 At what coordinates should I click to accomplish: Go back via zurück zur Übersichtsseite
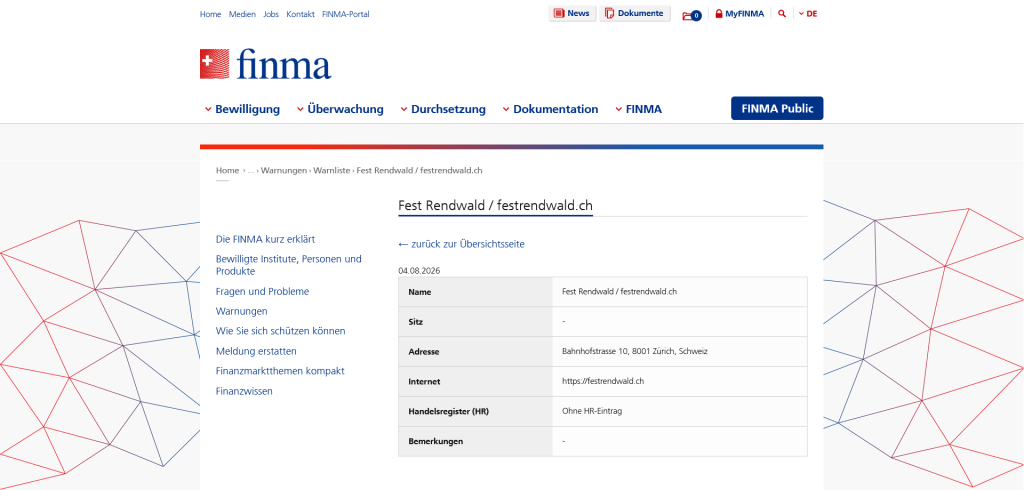[x=461, y=244]
